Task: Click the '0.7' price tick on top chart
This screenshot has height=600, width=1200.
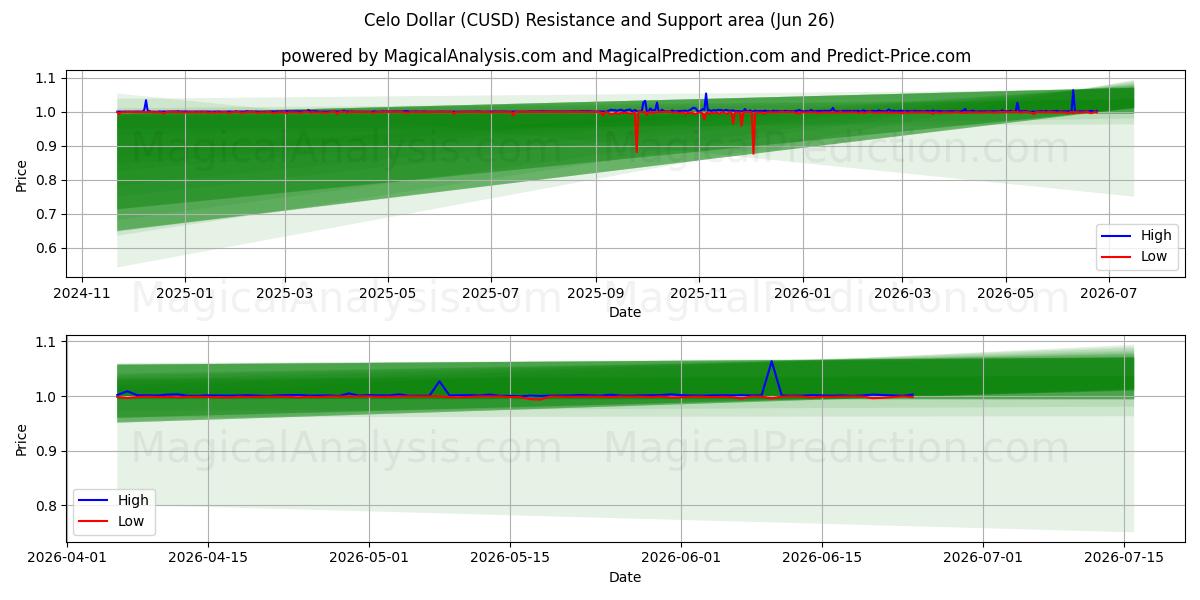Action: coord(48,214)
